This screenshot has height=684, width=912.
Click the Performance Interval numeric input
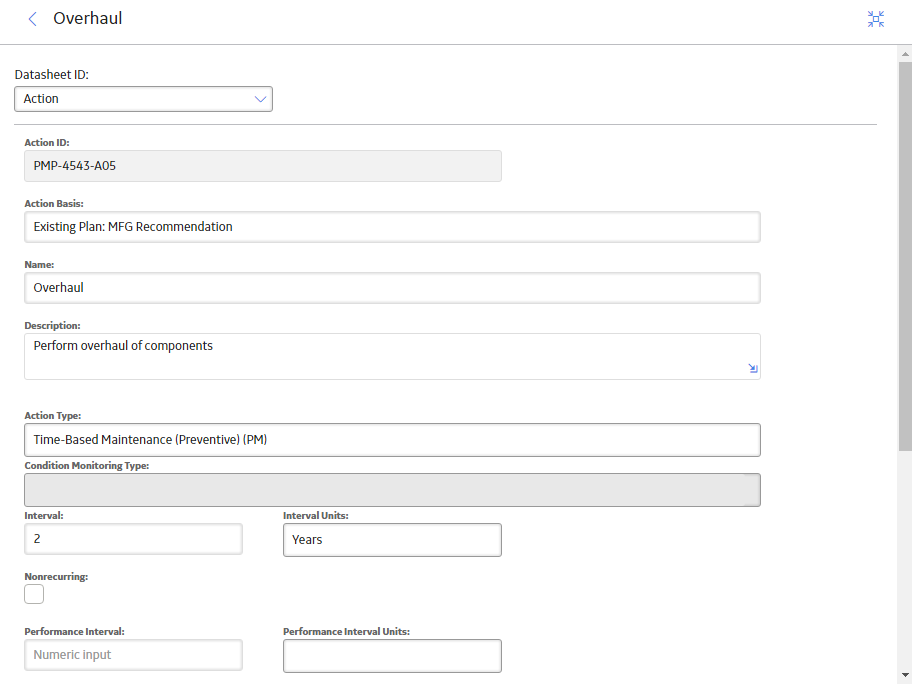click(133, 655)
